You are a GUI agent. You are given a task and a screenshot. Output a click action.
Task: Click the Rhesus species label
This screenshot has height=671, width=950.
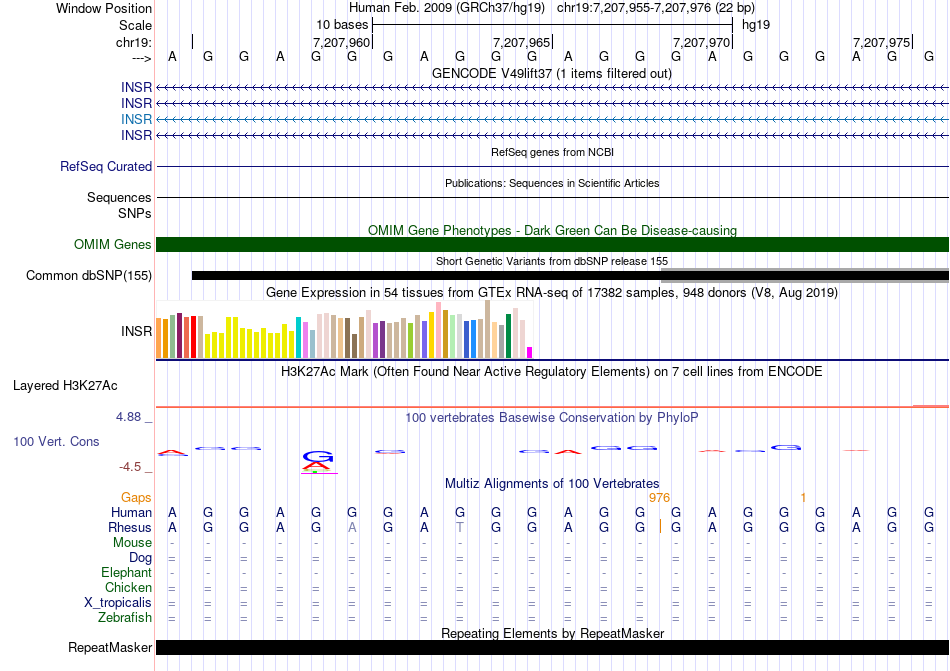click(131, 527)
